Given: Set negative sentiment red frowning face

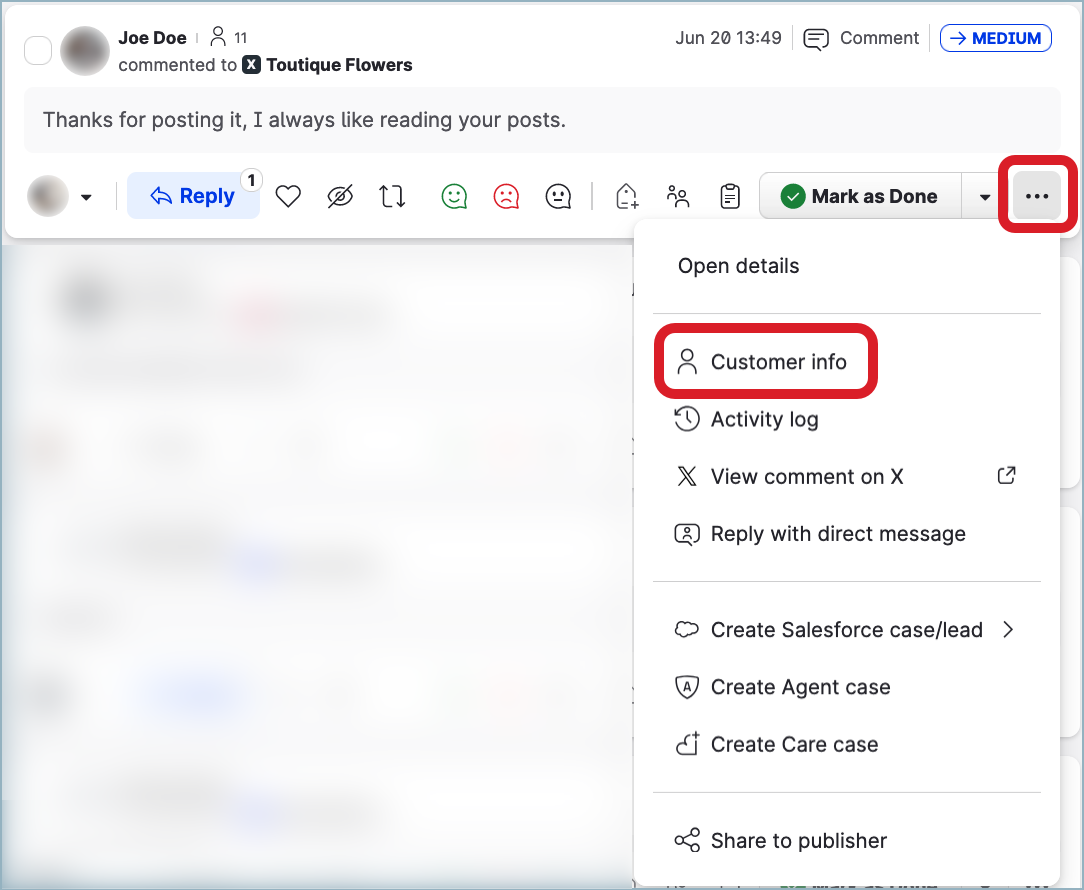Looking at the screenshot, I should (507, 197).
